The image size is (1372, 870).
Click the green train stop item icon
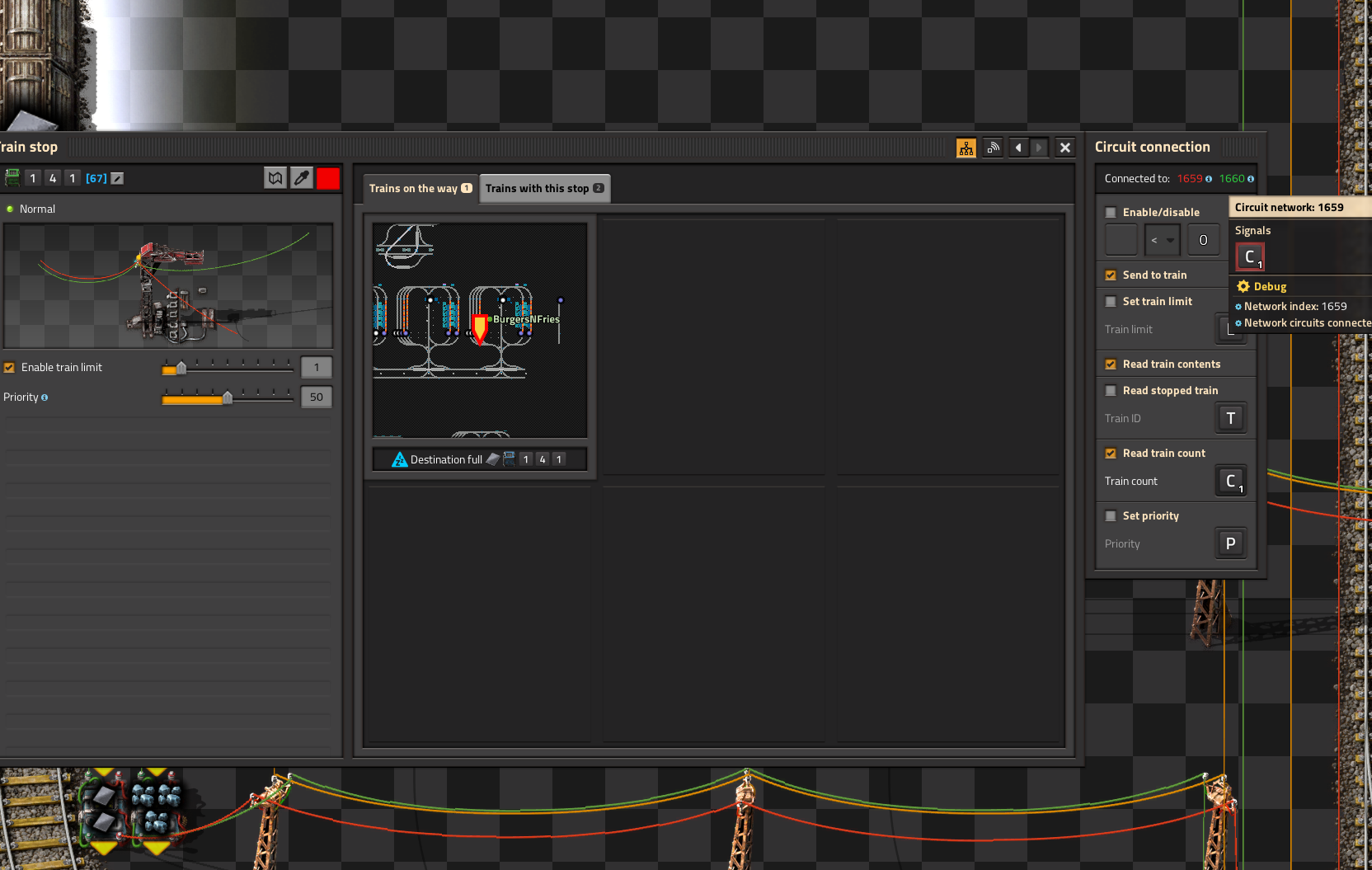click(x=12, y=177)
